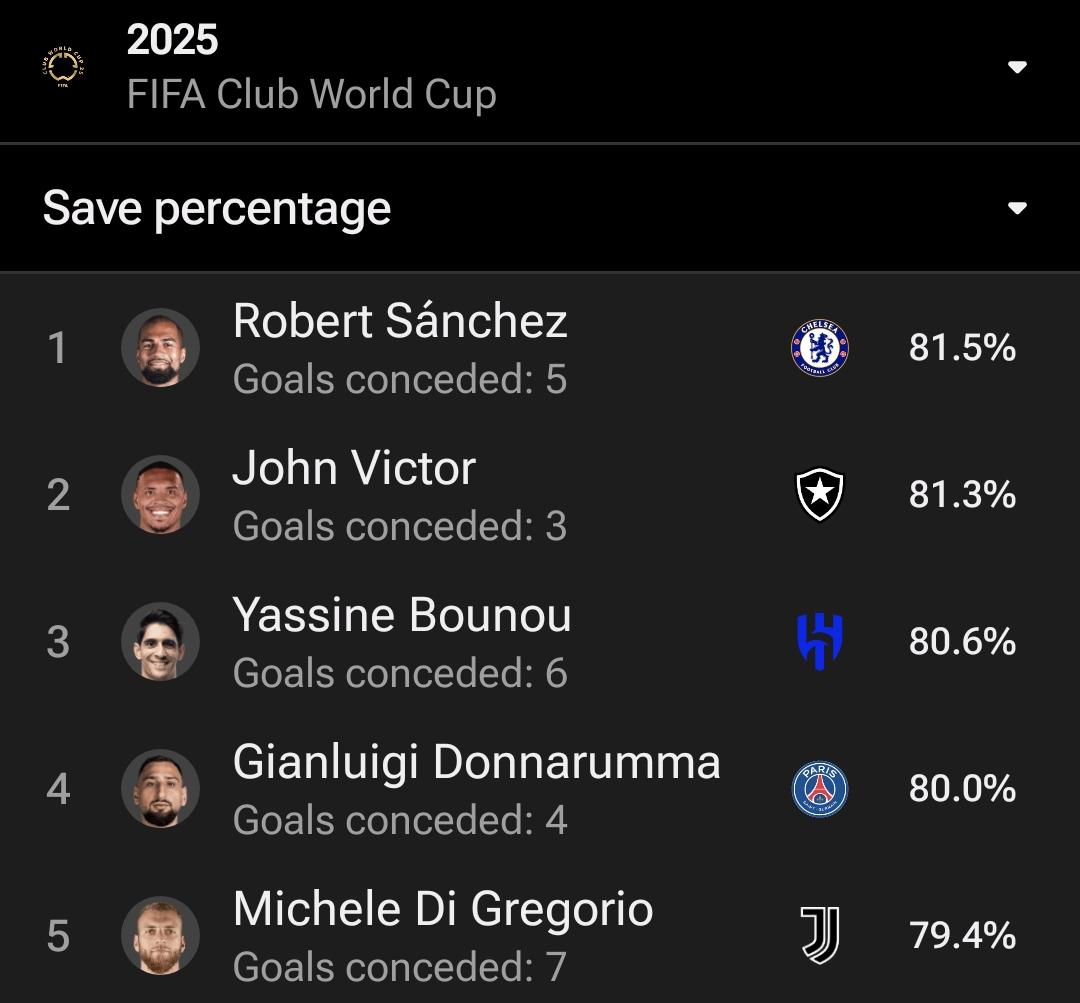1080x1003 pixels.
Task: Tap the Al Hilal club crest
Action: point(819,642)
